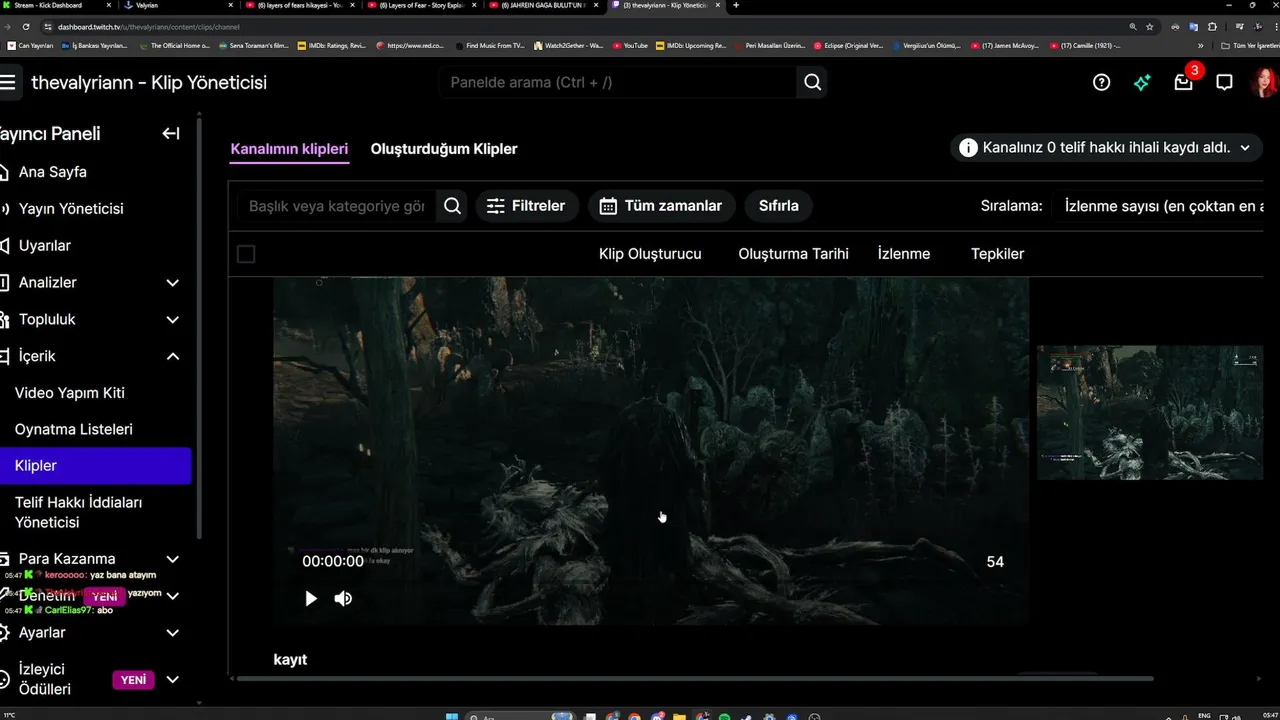This screenshot has width=1280, height=720.
Task: Click the horizontal scrollbar under clip list
Action: tap(694, 678)
